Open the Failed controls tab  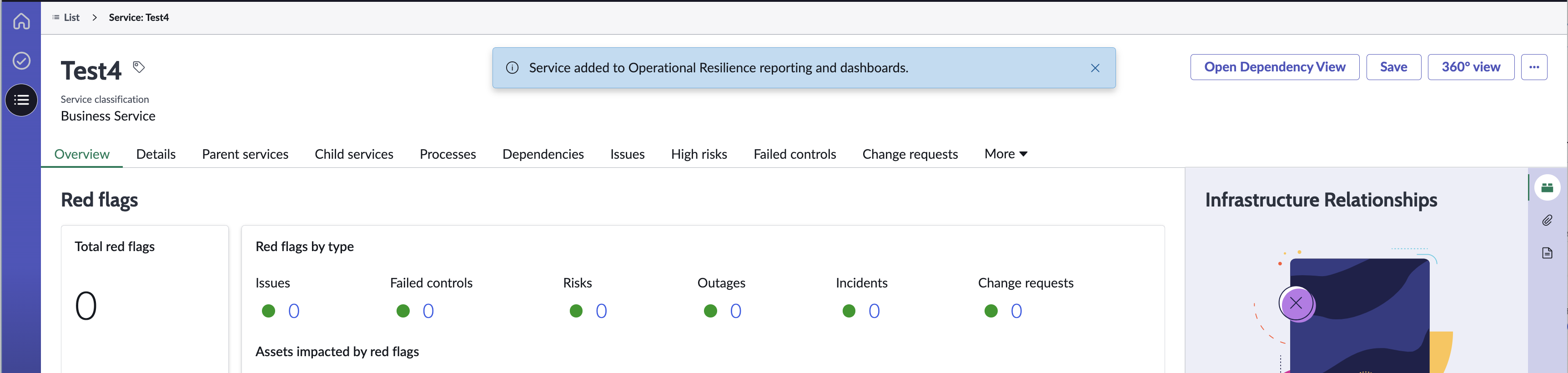(794, 154)
